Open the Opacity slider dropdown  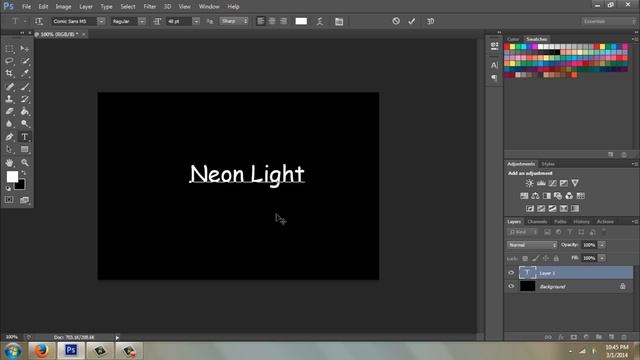pyautogui.click(x=602, y=245)
